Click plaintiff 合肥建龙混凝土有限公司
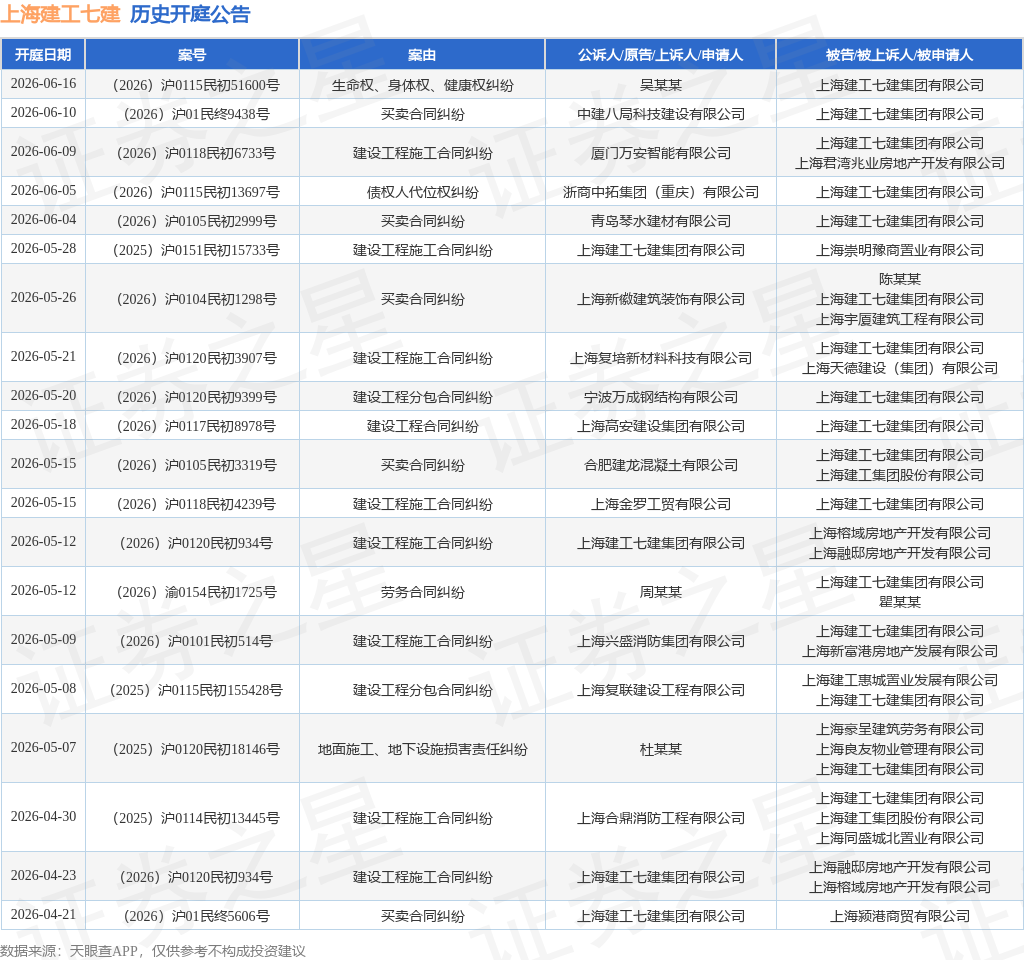 pyautogui.click(x=661, y=466)
